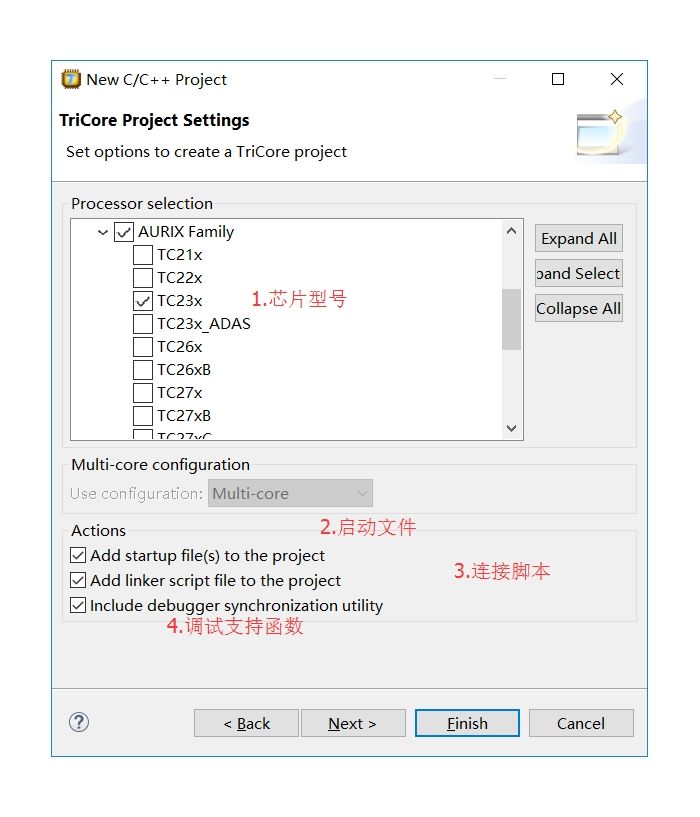700x817 pixels.
Task: Click Expand All to show all processors
Action: (x=578, y=238)
